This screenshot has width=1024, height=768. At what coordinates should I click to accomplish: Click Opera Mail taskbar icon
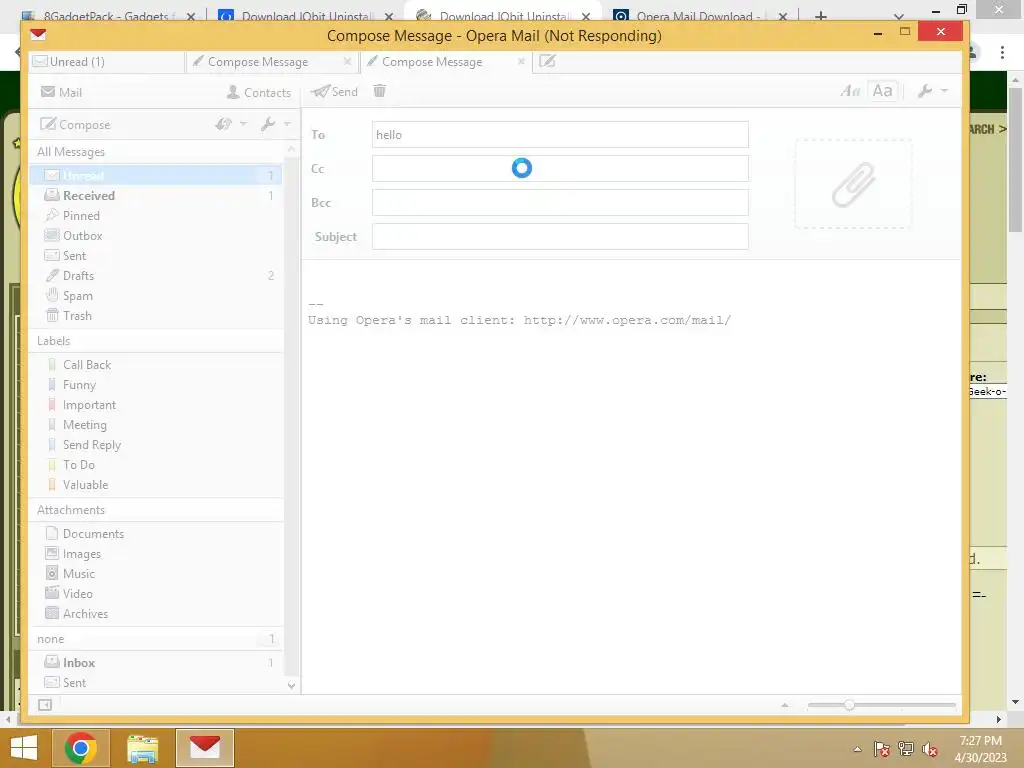pyautogui.click(x=205, y=748)
